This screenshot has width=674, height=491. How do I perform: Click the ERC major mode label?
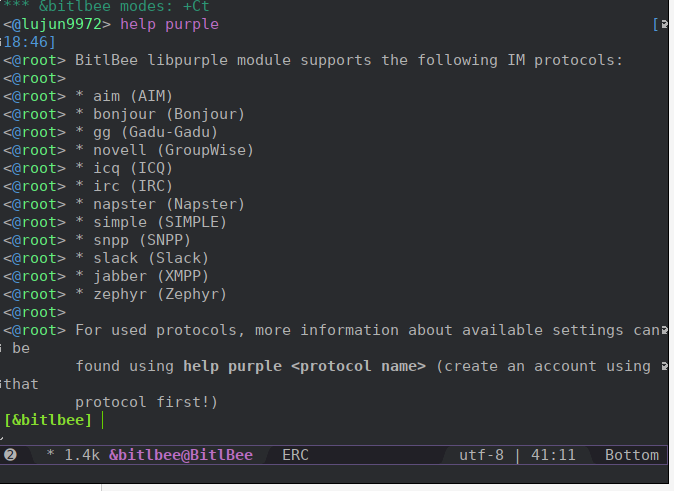[x=295, y=455]
